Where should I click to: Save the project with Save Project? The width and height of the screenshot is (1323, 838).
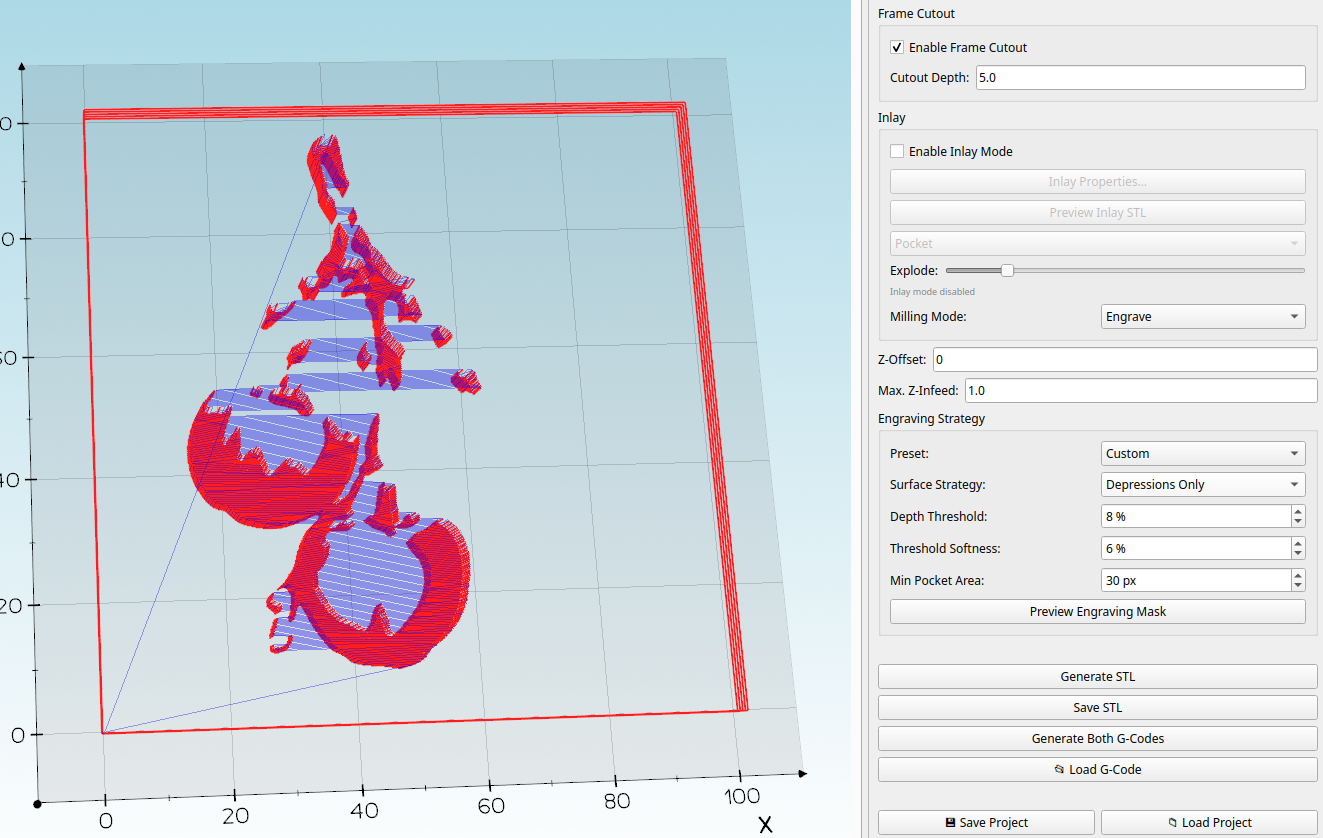[x=986, y=823]
